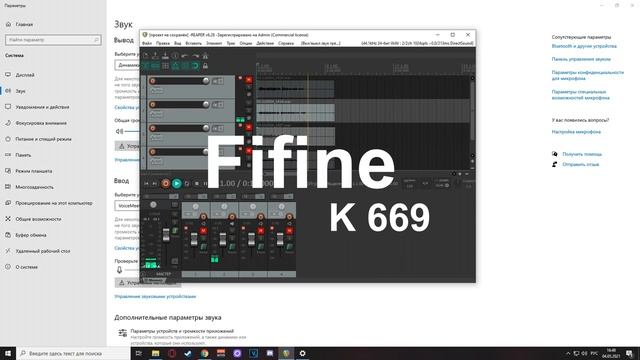Open the Вид menu in REAPER

point(178,43)
